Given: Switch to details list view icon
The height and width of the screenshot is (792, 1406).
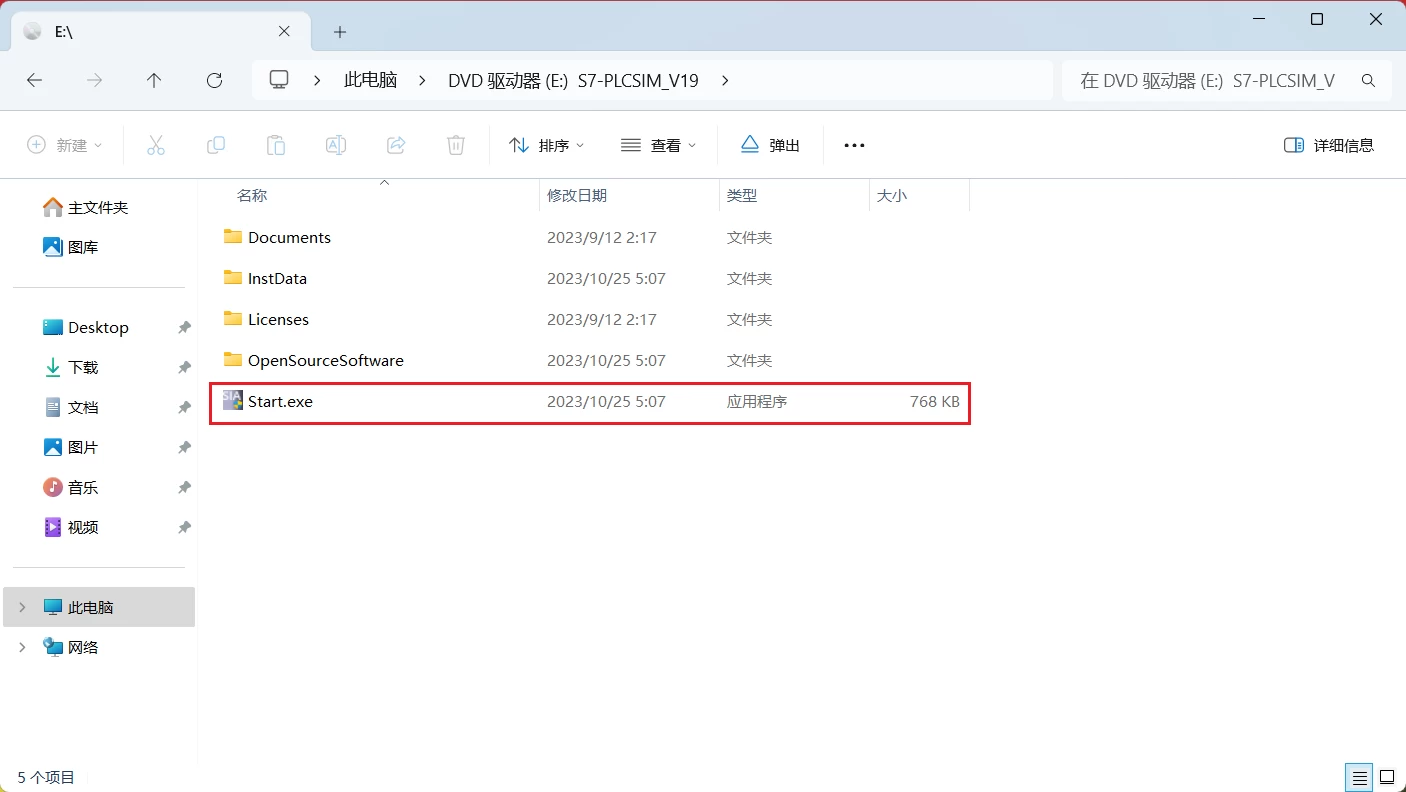Looking at the screenshot, I should click(1360, 777).
